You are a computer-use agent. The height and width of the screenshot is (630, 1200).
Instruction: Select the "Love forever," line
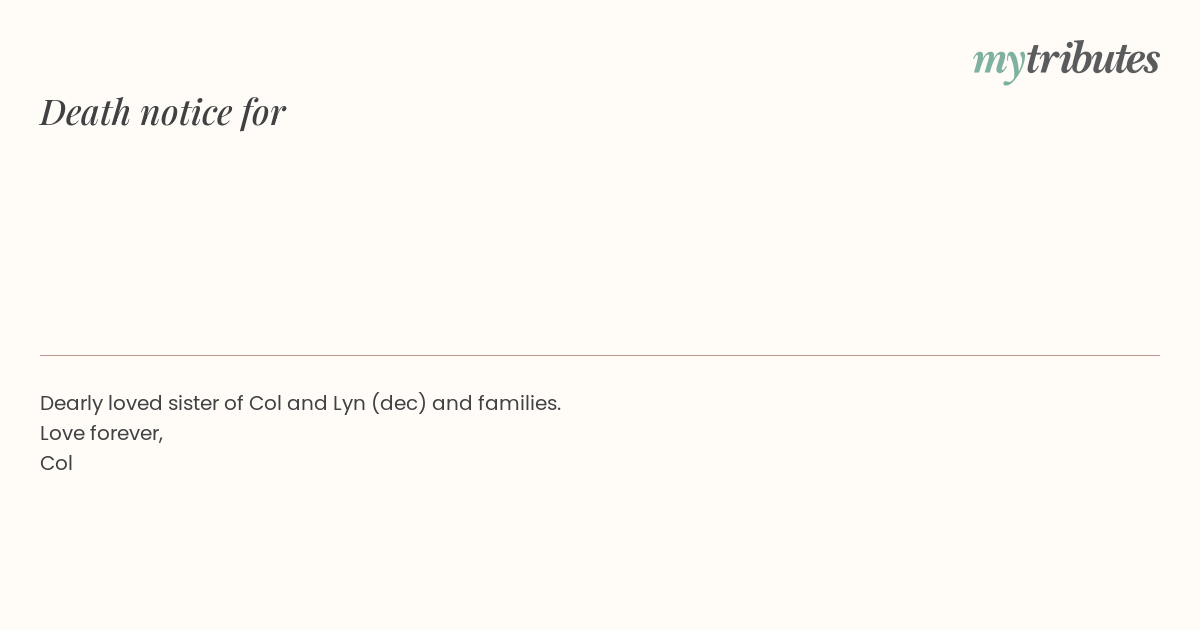pyautogui.click(x=101, y=433)
